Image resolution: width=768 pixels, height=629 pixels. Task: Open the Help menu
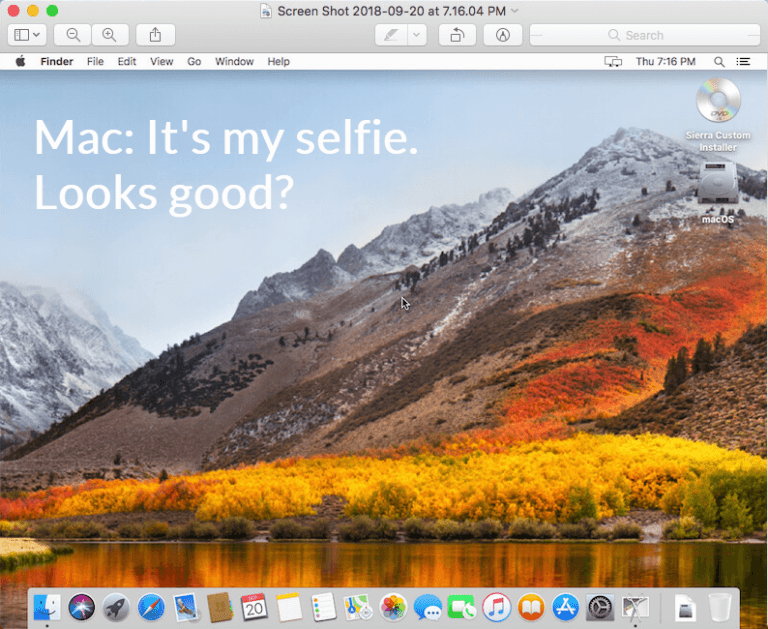[278, 61]
